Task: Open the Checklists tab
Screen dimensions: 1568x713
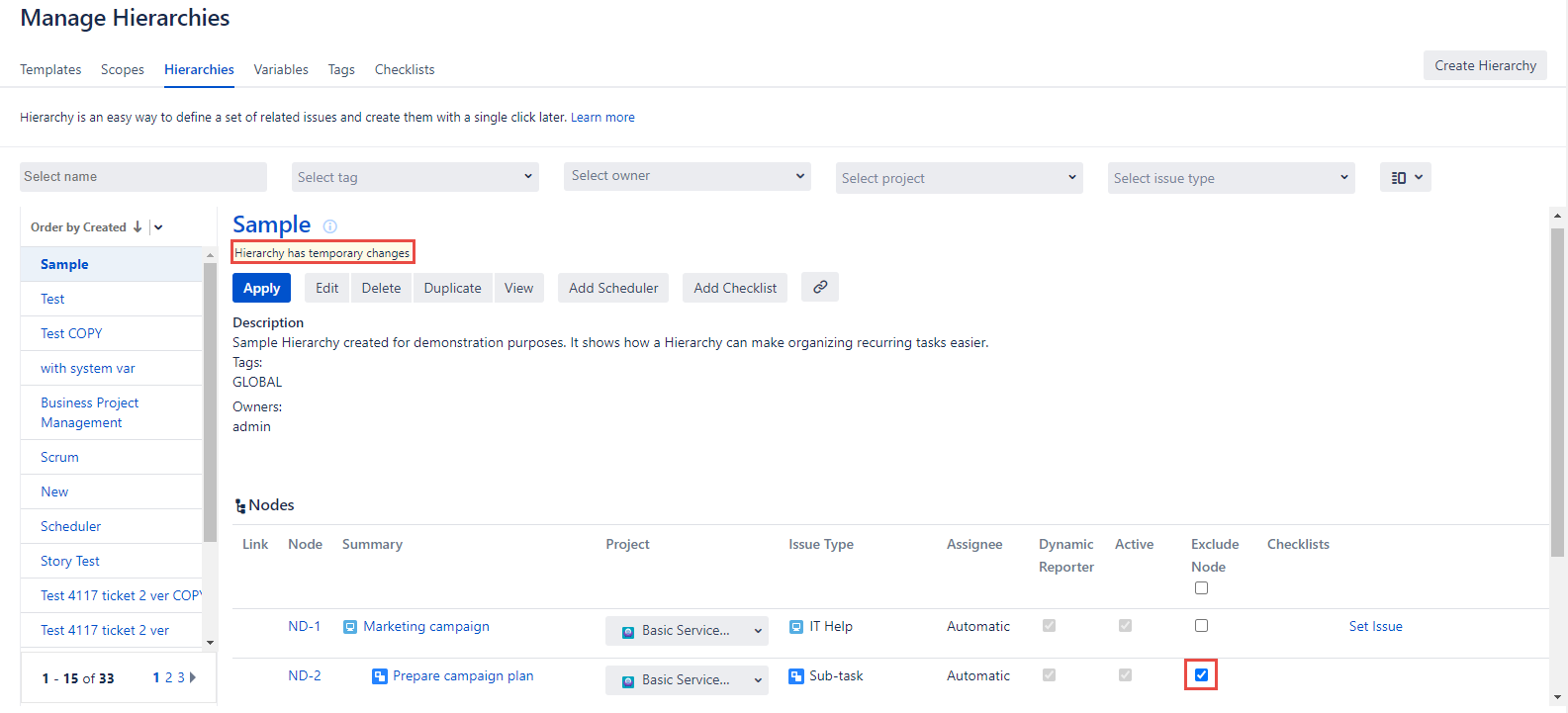Action: 404,69
